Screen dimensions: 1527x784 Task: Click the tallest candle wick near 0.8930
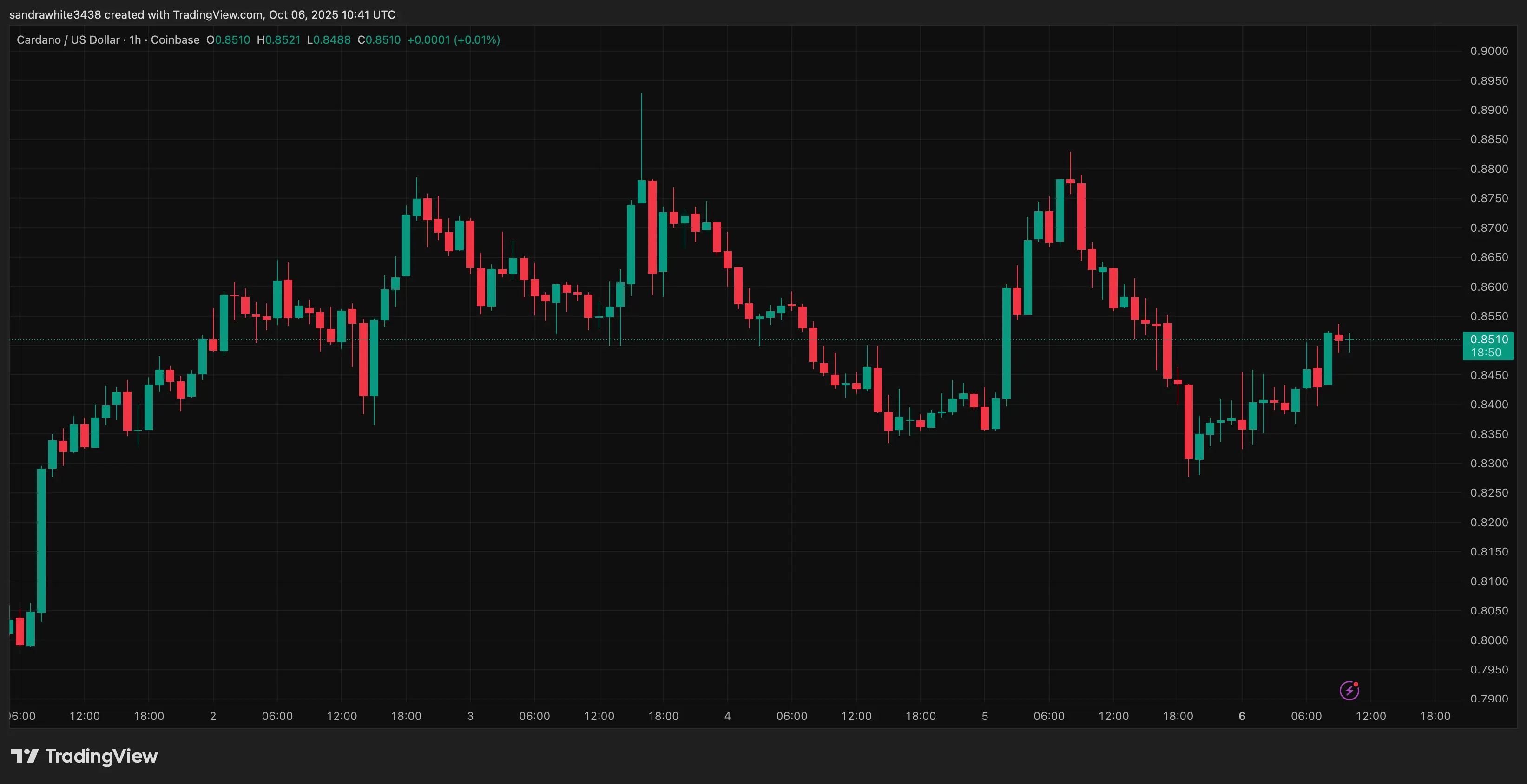641,131
